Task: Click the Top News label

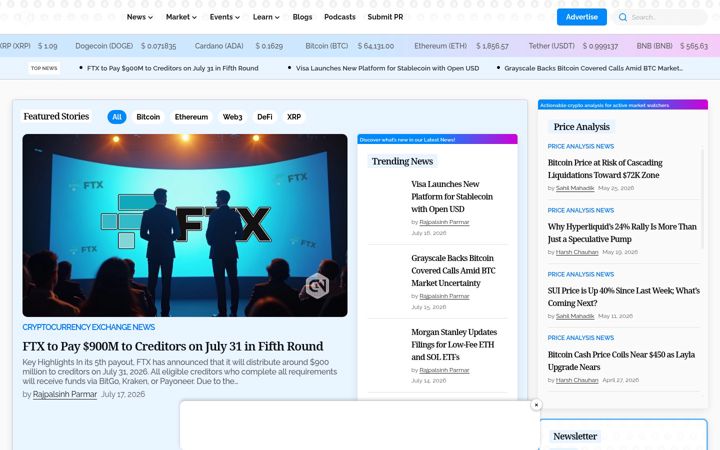Action: pos(44,68)
